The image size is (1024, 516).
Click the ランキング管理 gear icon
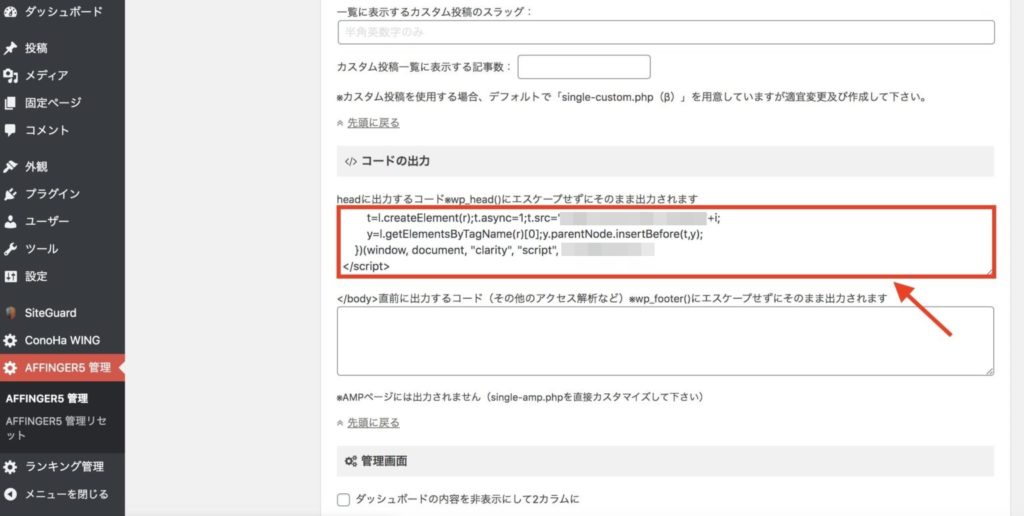click(9, 467)
